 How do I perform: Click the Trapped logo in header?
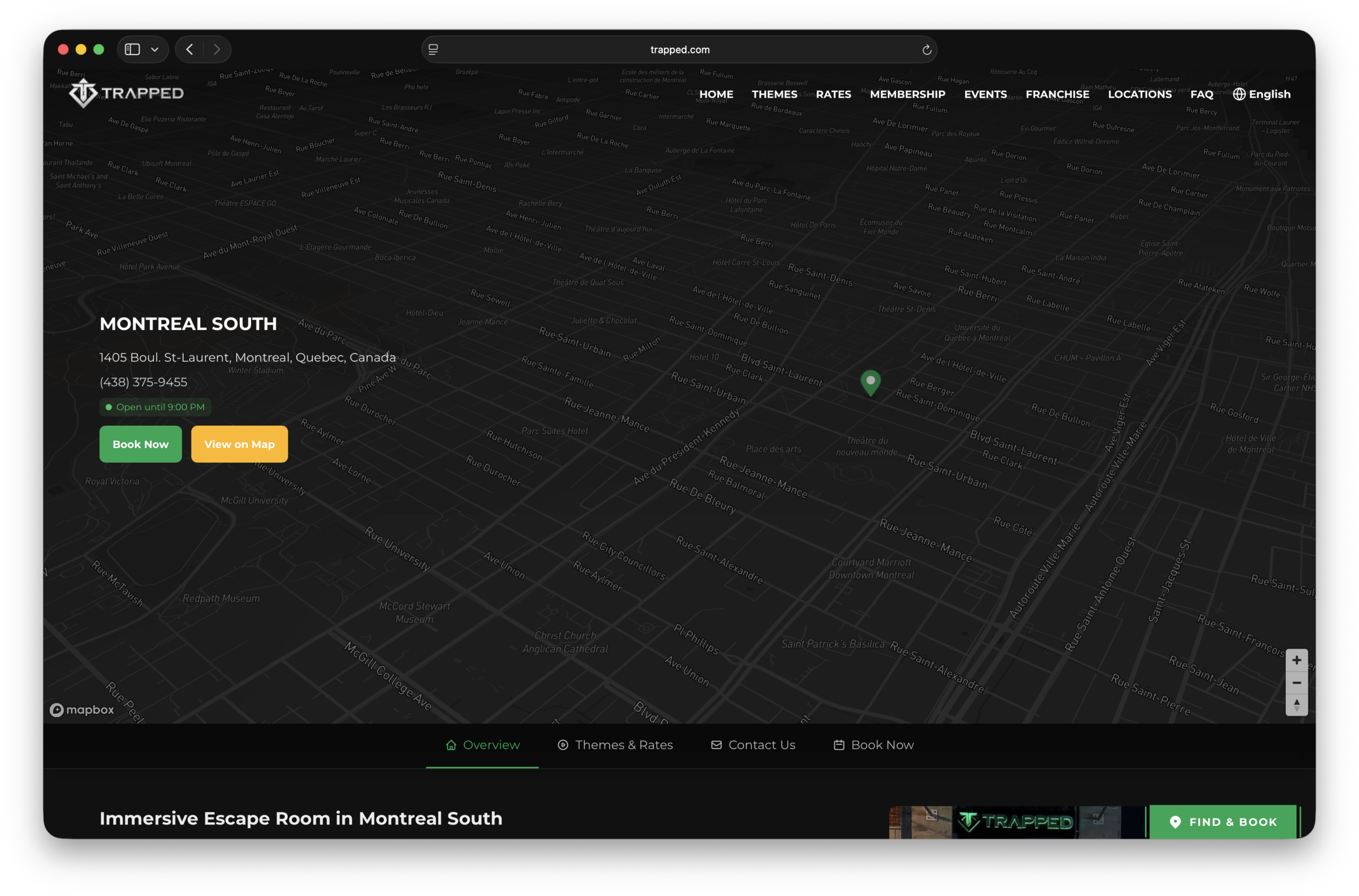click(x=126, y=93)
